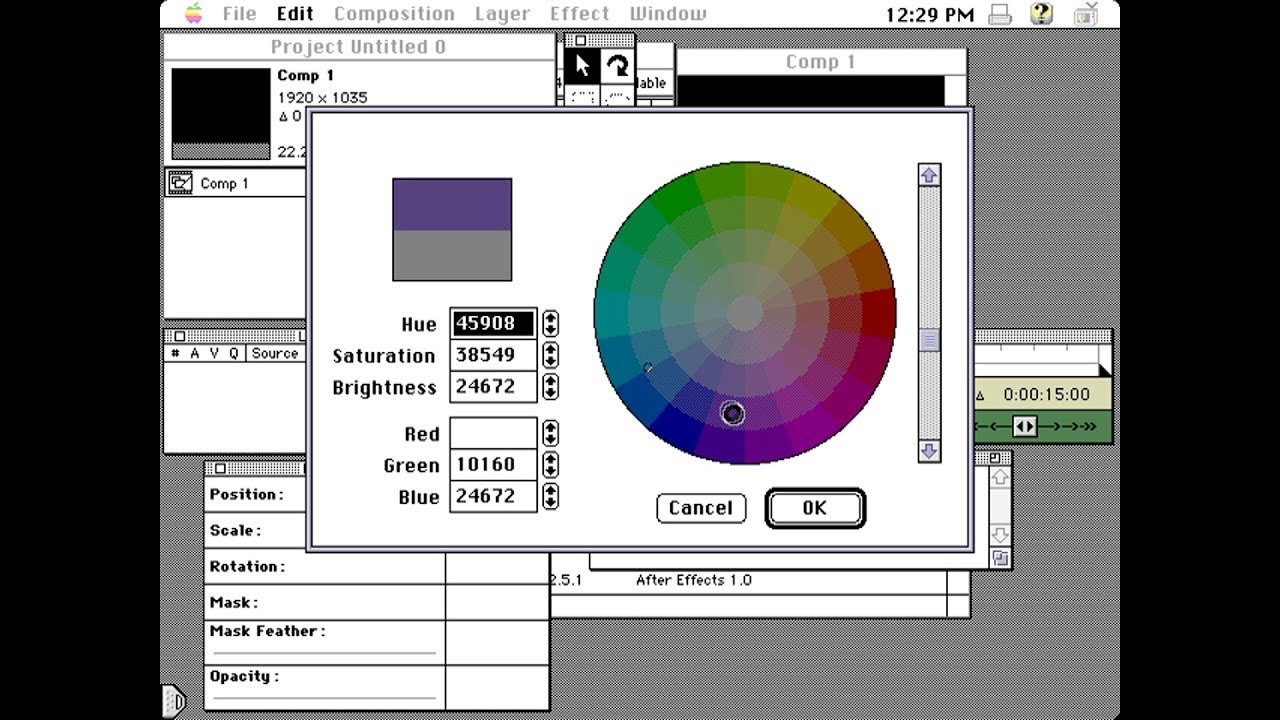This screenshot has height=720, width=1280.
Task: Click the Green value field
Action: [493, 465]
